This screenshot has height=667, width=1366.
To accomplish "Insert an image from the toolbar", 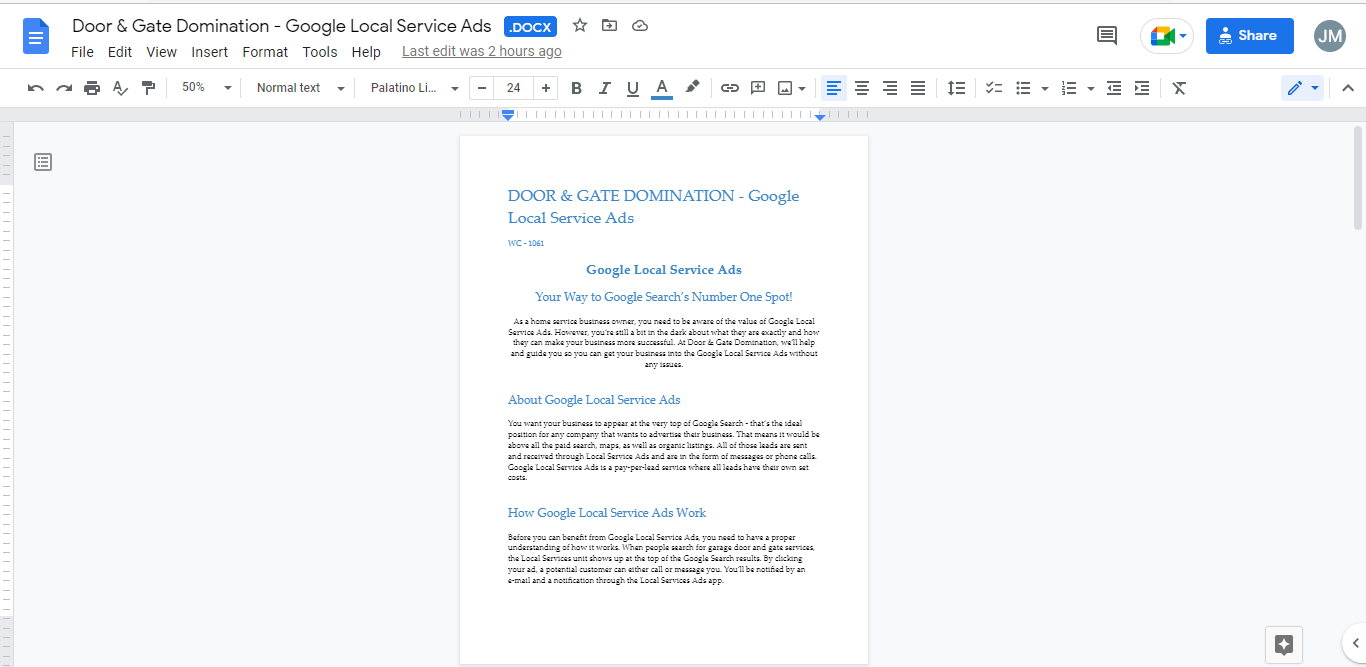I will point(785,88).
